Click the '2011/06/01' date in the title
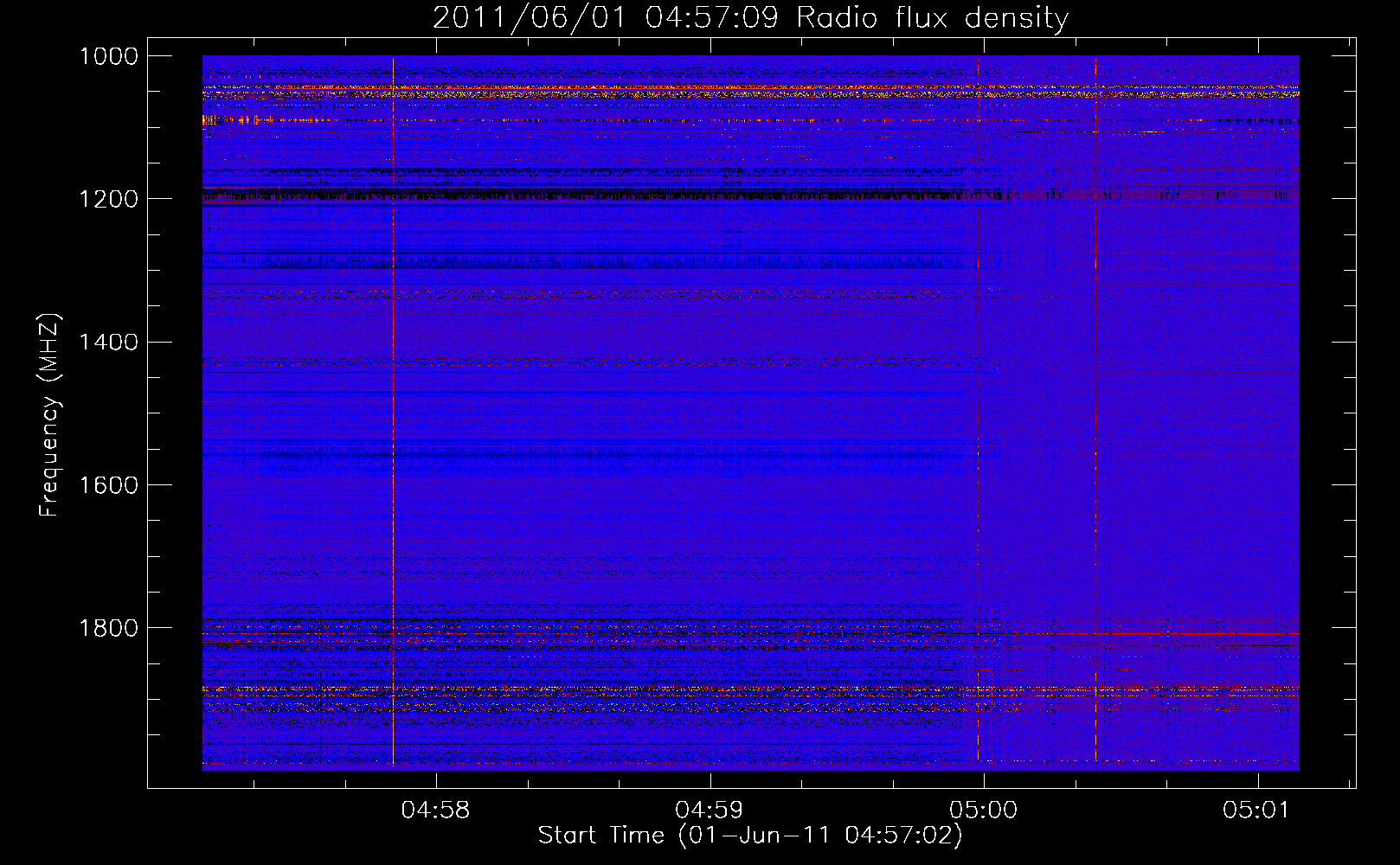The image size is (1400, 865). (529, 18)
